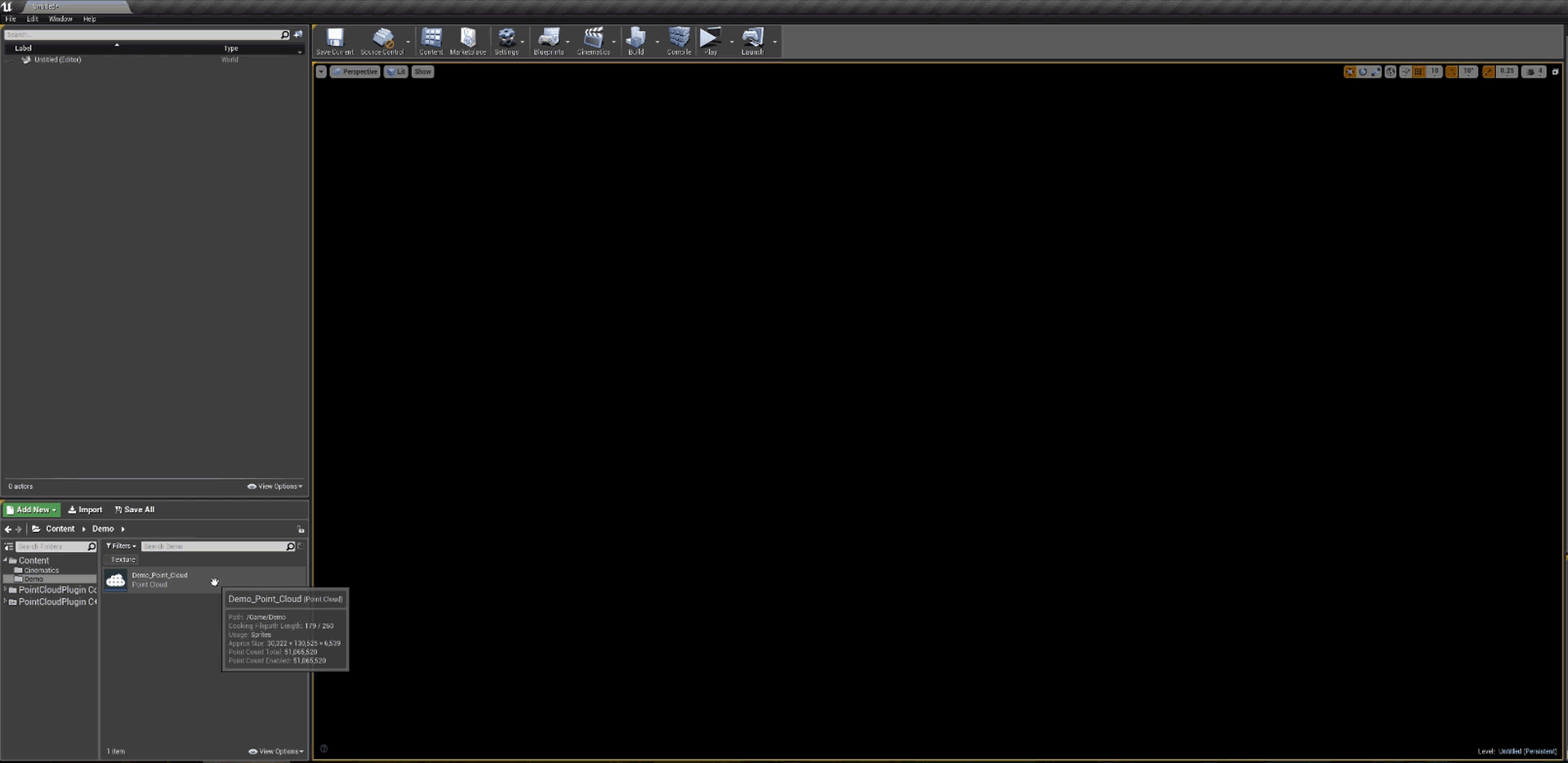This screenshot has width=1568, height=763.
Task: Select the translate gizmo mode icon
Action: (1350, 72)
